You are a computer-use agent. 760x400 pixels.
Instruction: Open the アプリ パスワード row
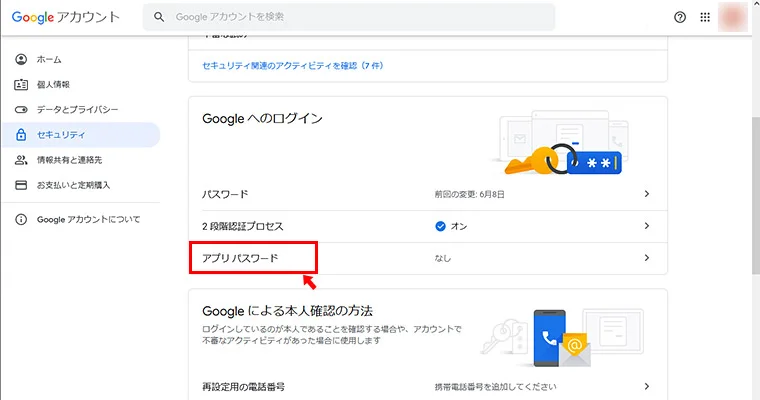pyautogui.click(x=428, y=258)
